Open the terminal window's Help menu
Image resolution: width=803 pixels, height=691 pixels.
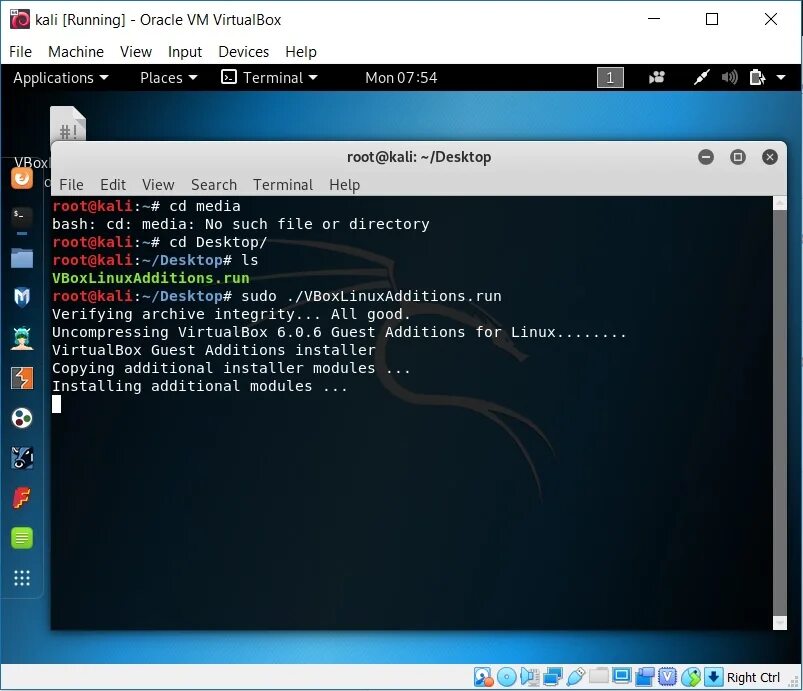point(344,184)
